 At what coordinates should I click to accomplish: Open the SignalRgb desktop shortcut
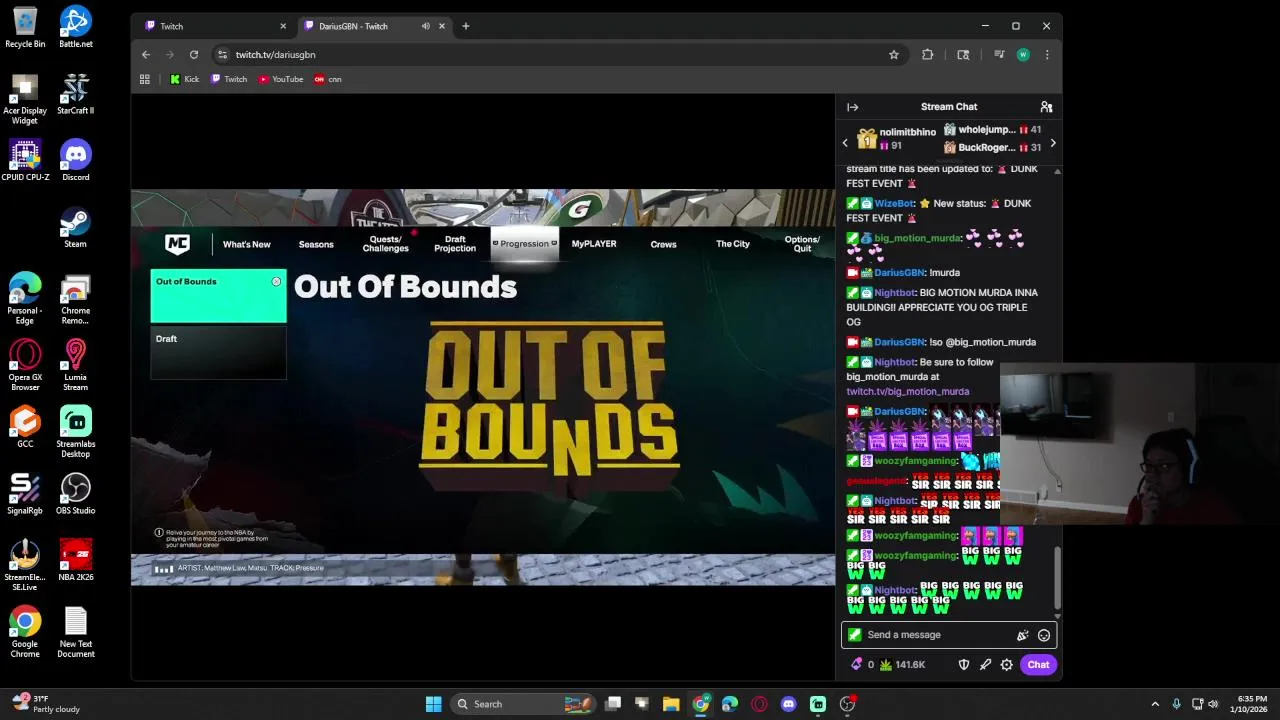pos(25,494)
